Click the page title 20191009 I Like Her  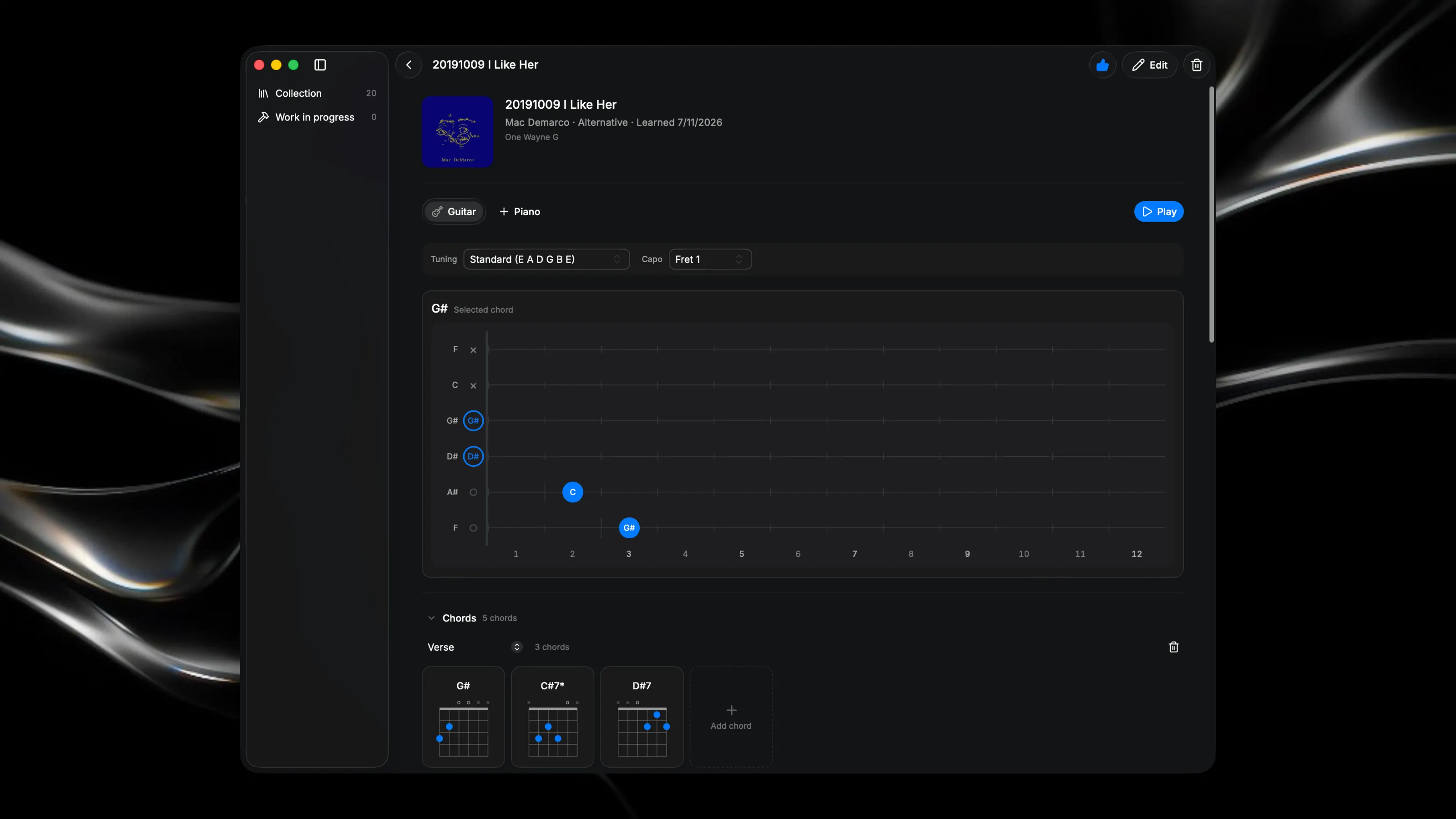click(x=485, y=65)
